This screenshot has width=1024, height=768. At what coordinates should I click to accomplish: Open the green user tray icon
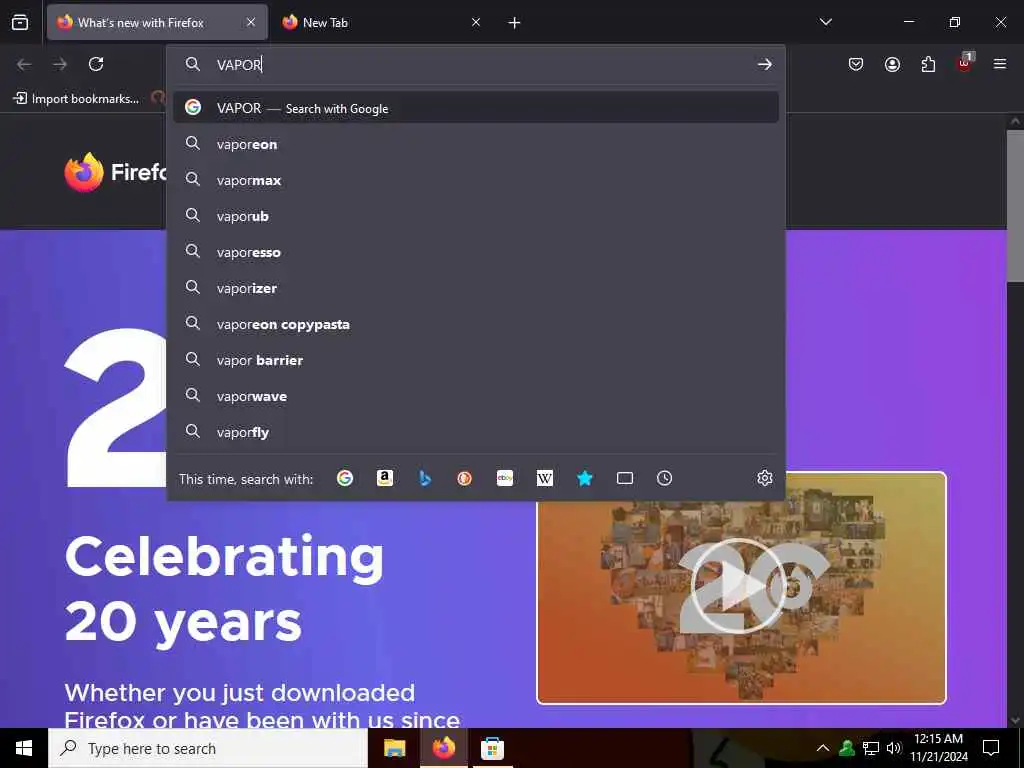(847, 748)
